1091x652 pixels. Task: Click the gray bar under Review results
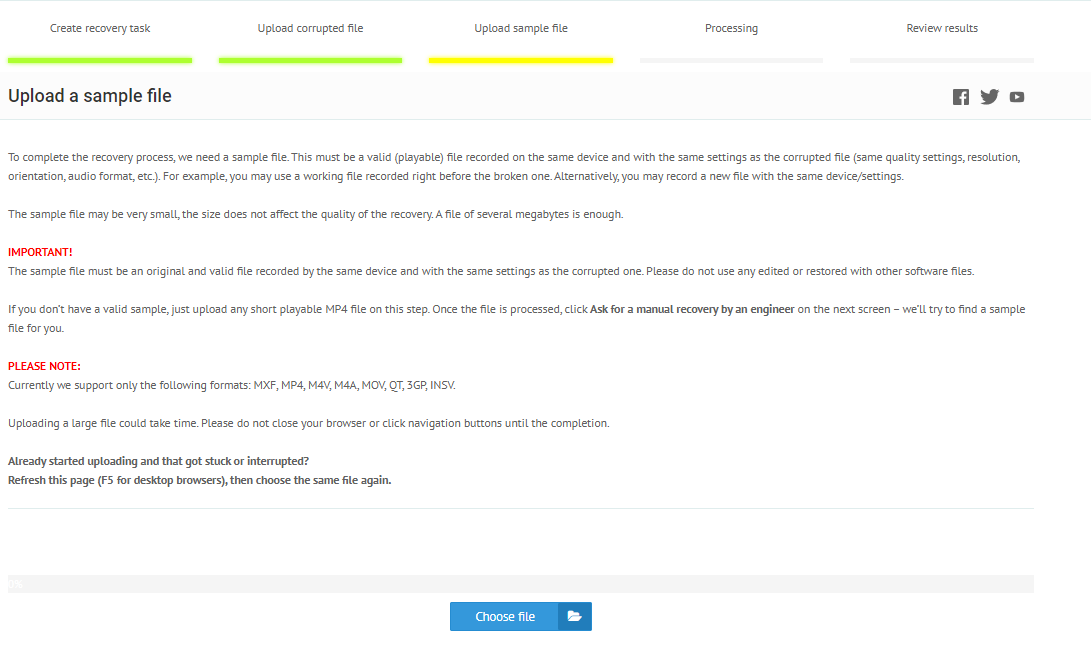[942, 60]
